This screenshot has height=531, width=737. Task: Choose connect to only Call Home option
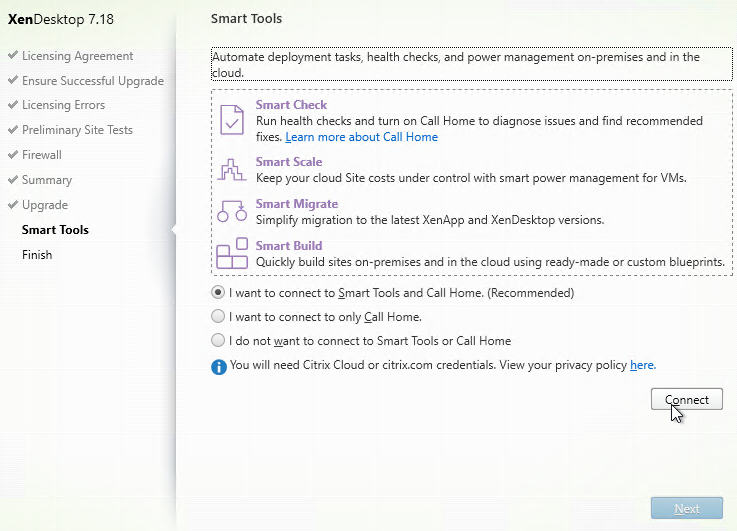point(218,316)
